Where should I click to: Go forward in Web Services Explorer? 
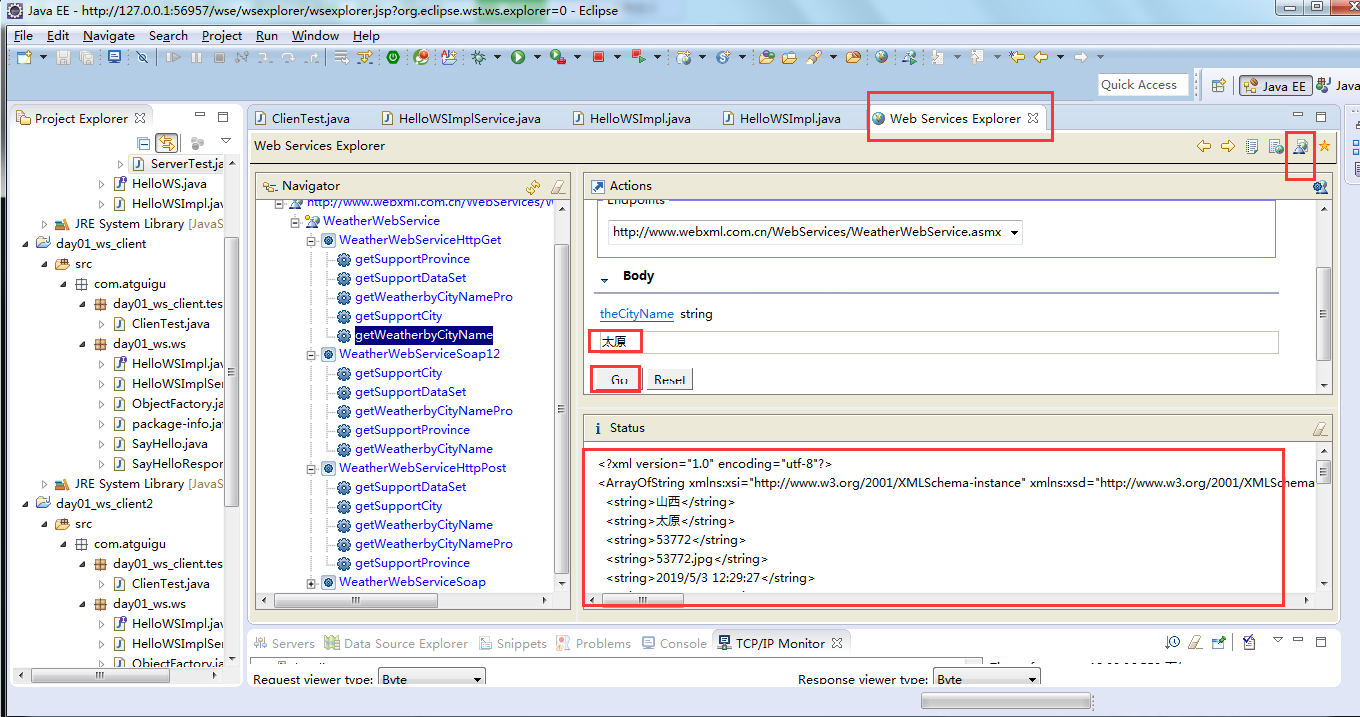click(1228, 146)
